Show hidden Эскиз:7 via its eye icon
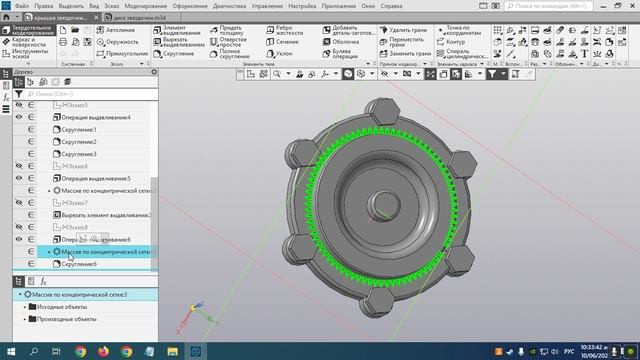 click(19, 203)
